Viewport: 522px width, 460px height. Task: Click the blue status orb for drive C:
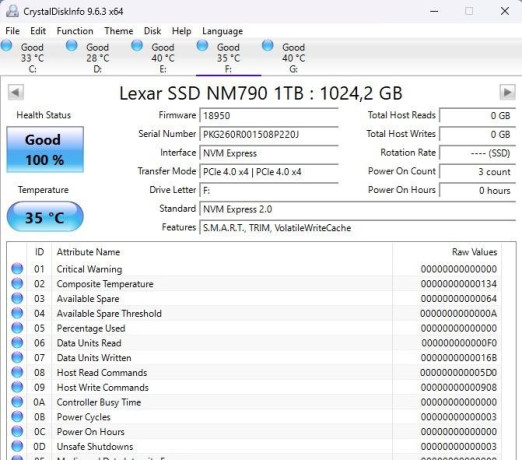click(x=6, y=45)
